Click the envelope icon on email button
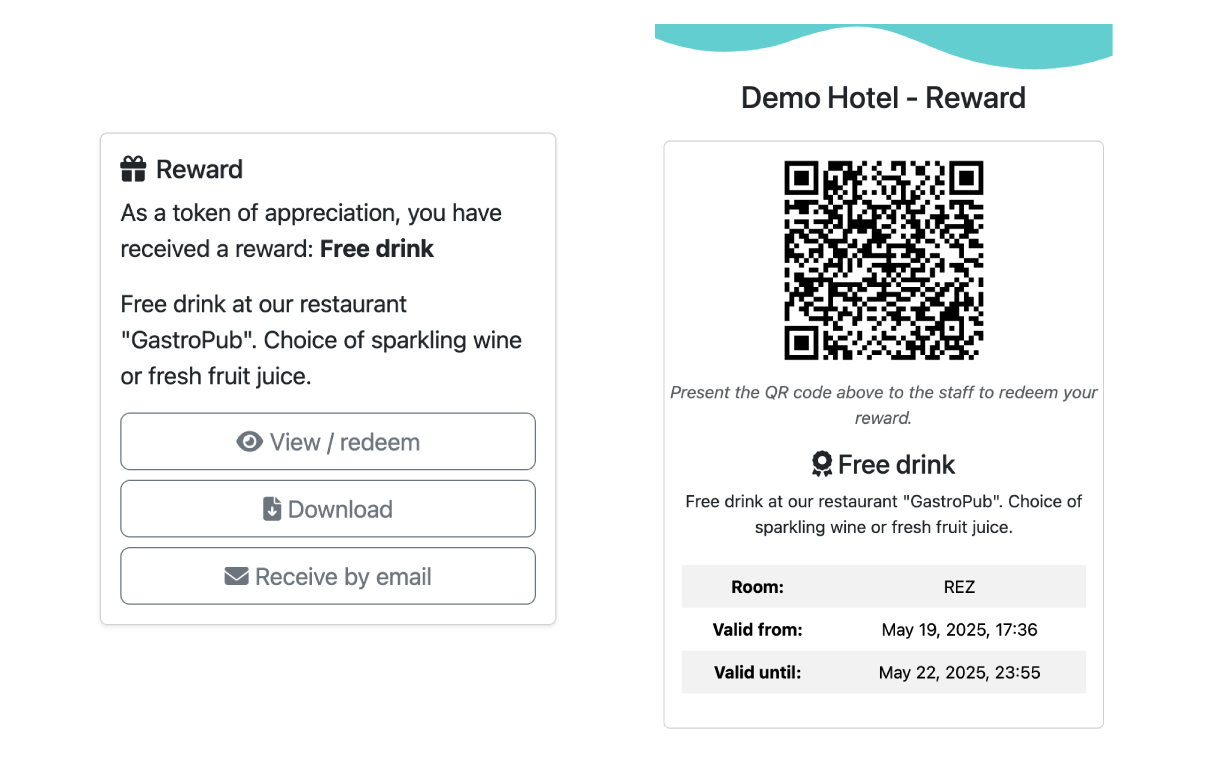The image size is (1224, 768). 236,575
